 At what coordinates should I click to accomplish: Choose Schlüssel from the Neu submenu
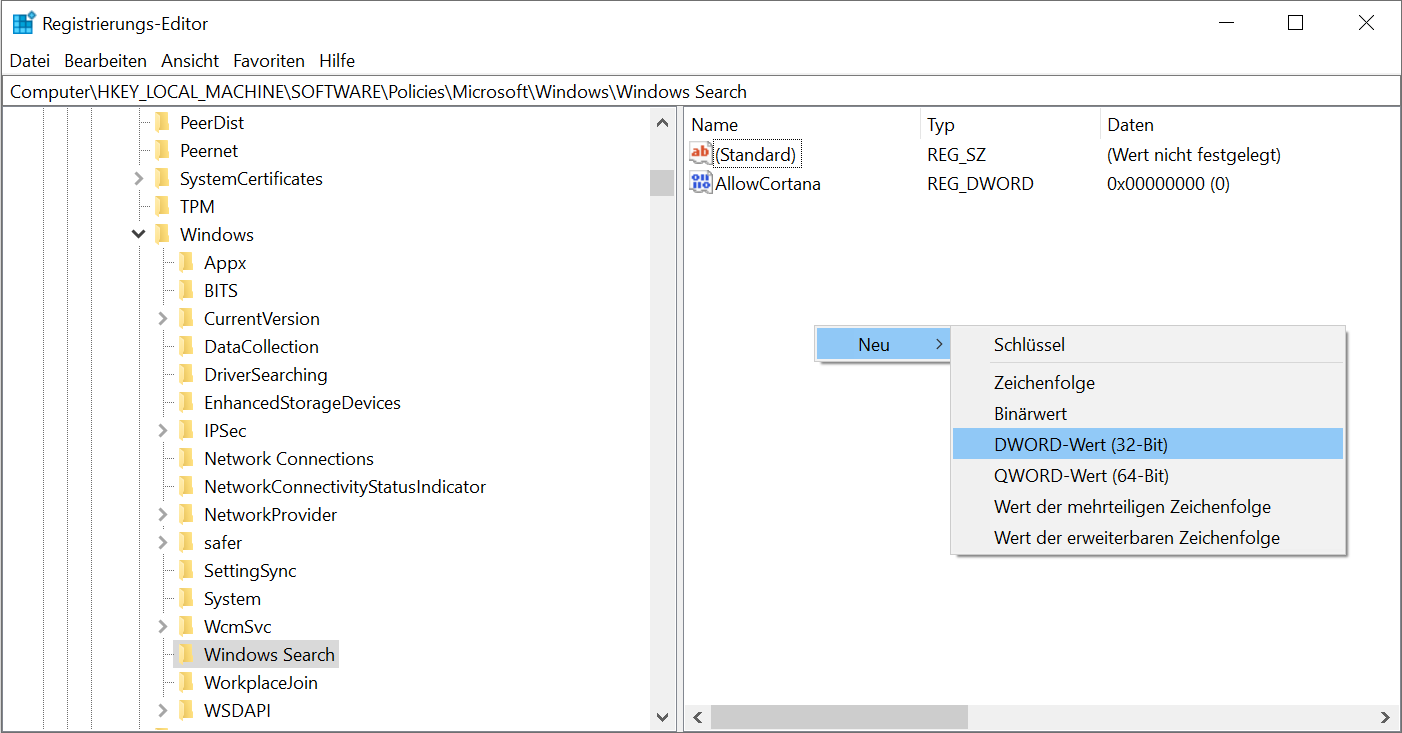click(1148, 345)
